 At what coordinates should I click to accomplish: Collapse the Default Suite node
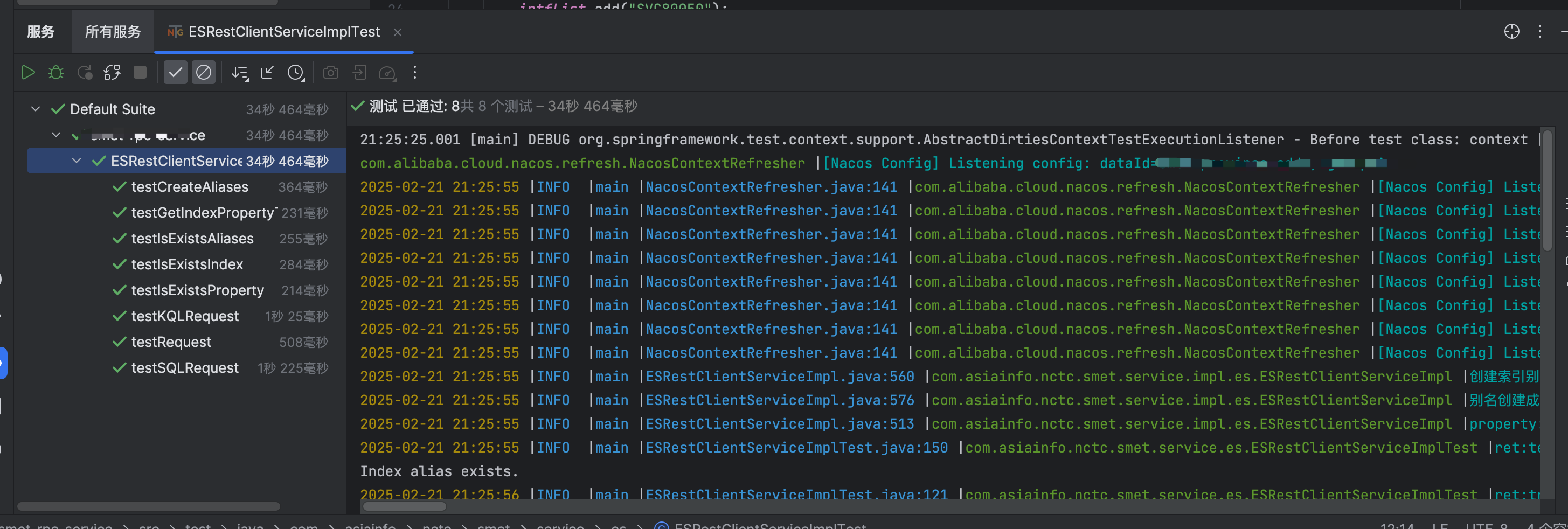click(x=36, y=109)
